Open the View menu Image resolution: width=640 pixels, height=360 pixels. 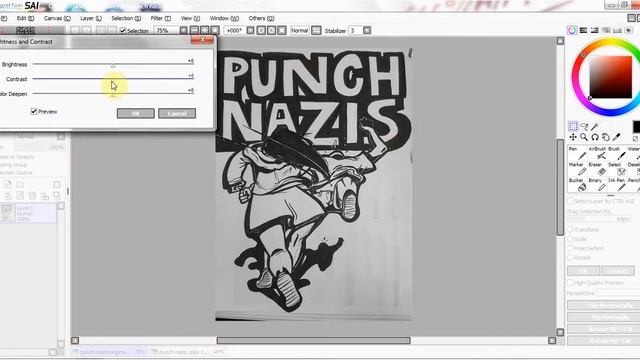[x=190, y=18]
